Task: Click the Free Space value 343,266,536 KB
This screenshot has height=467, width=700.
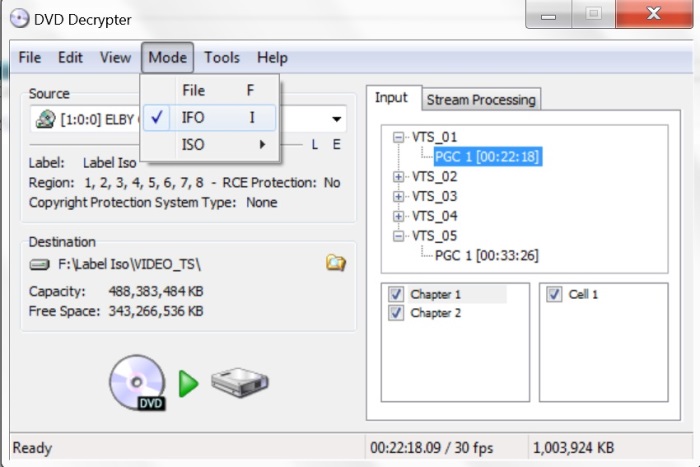Action: [x=156, y=311]
